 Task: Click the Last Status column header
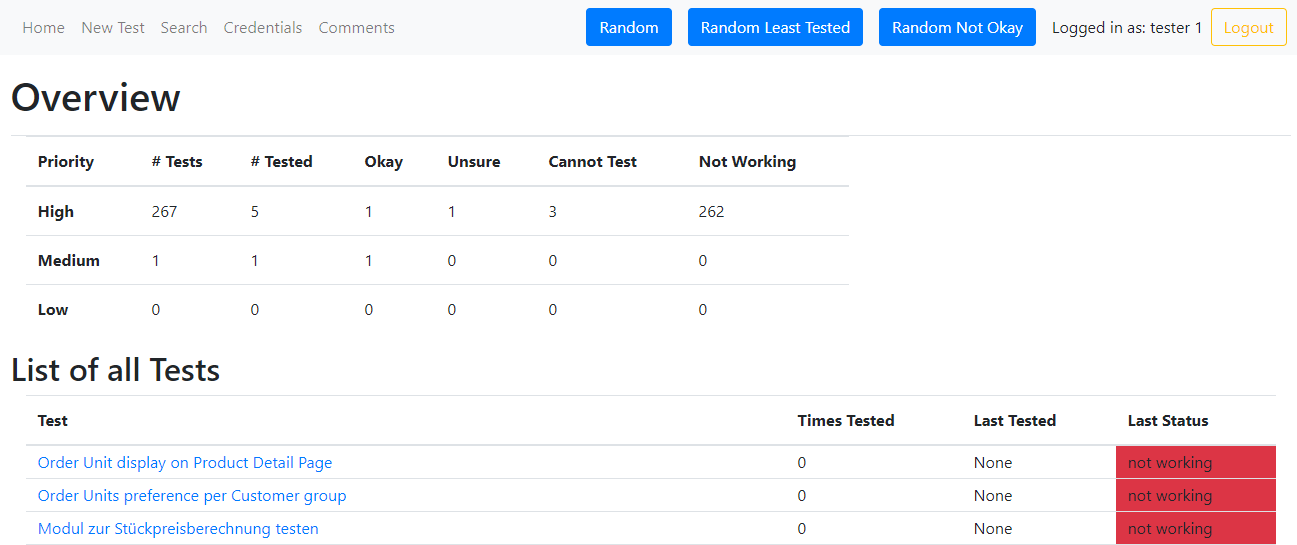pos(1168,421)
